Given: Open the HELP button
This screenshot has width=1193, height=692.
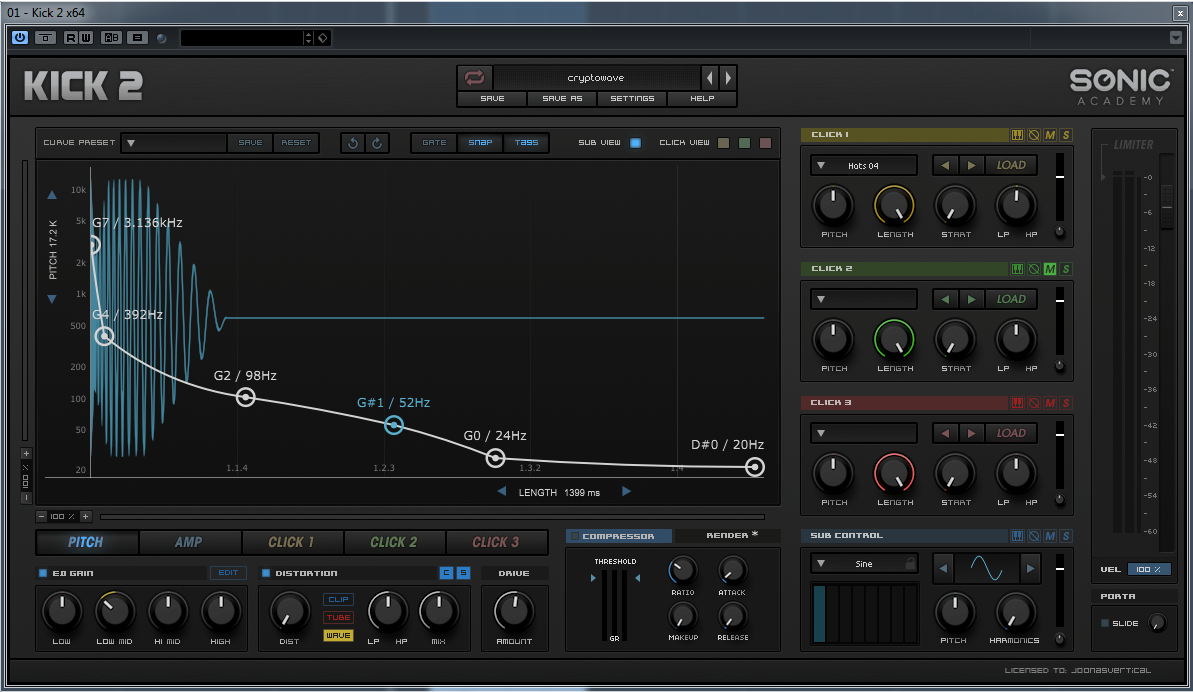Looking at the screenshot, I should coord(702,99).
